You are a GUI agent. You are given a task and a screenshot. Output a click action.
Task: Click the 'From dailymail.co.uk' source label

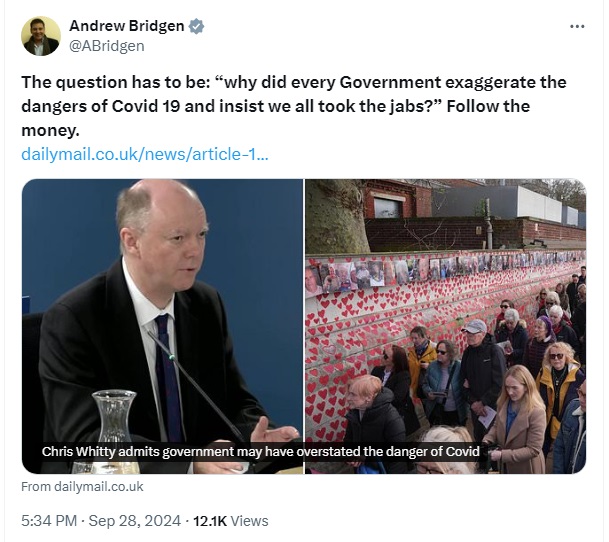82,487
